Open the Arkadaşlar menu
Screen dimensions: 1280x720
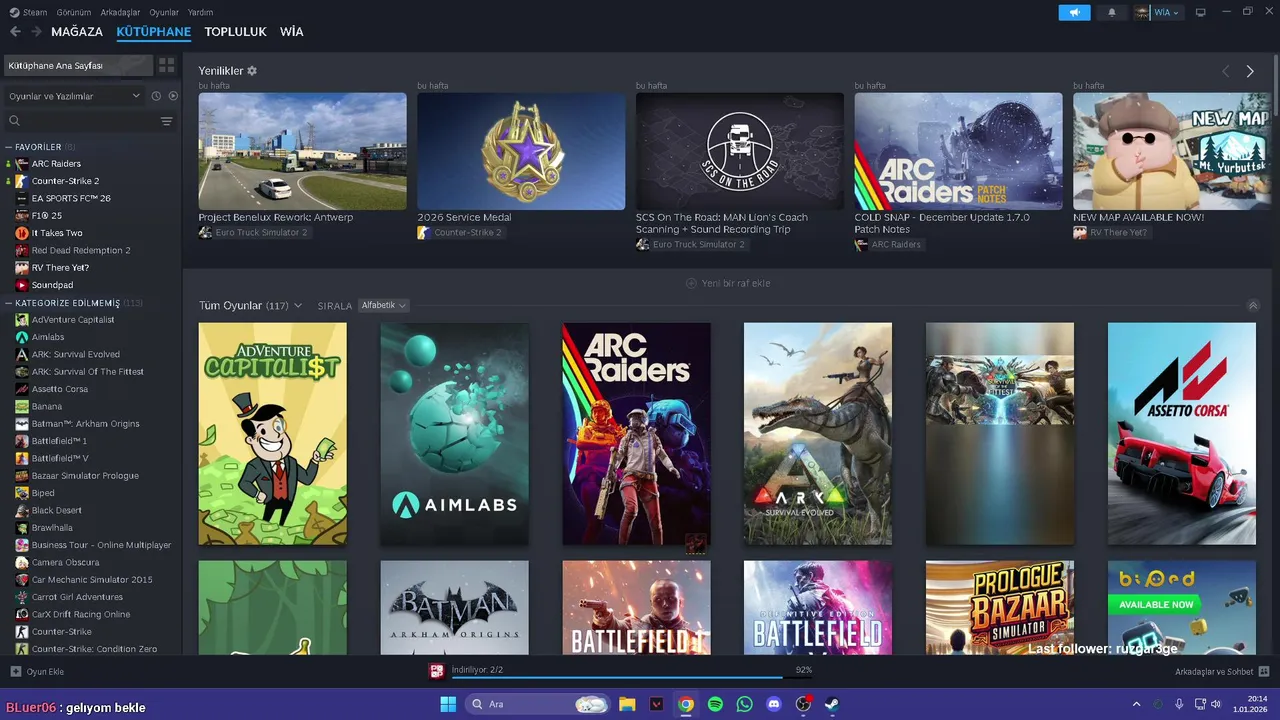[121, 12]
